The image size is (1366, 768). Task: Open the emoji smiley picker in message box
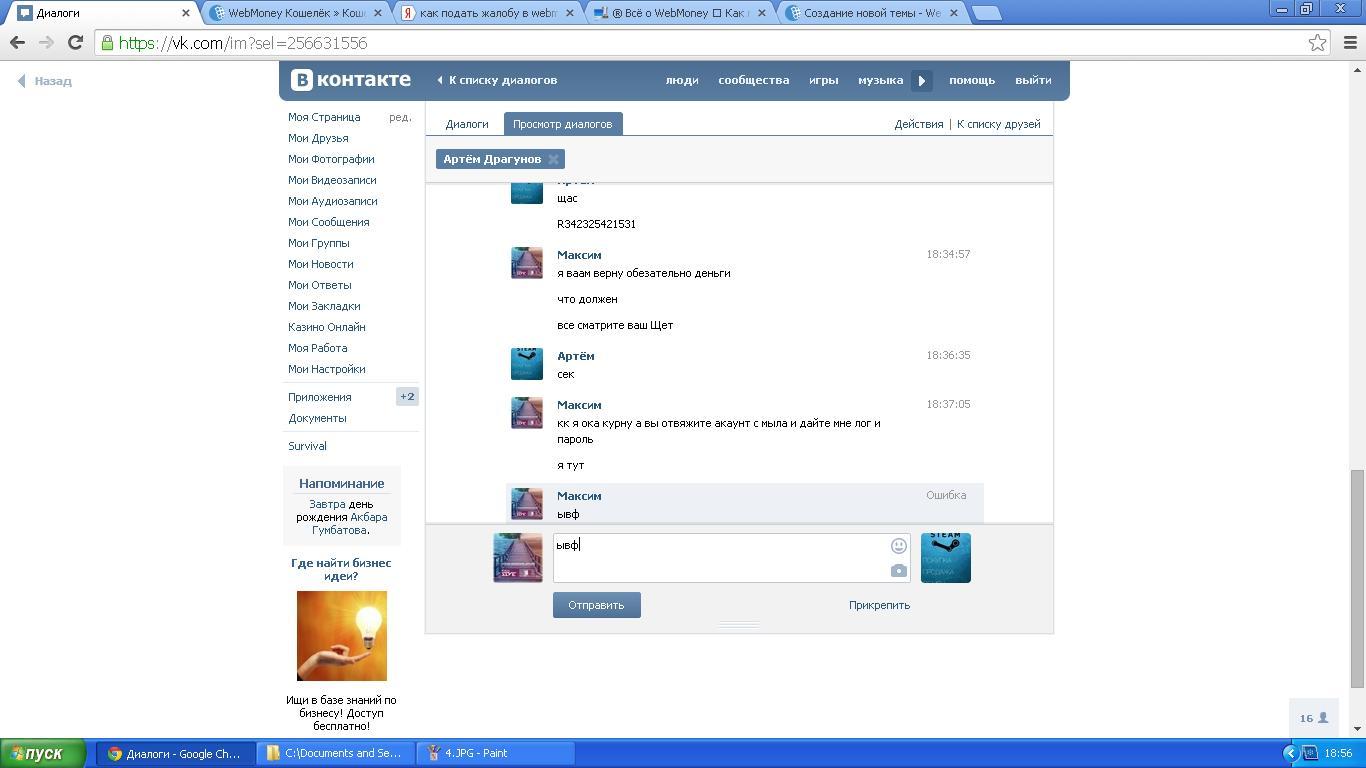[x=899, y=546]
